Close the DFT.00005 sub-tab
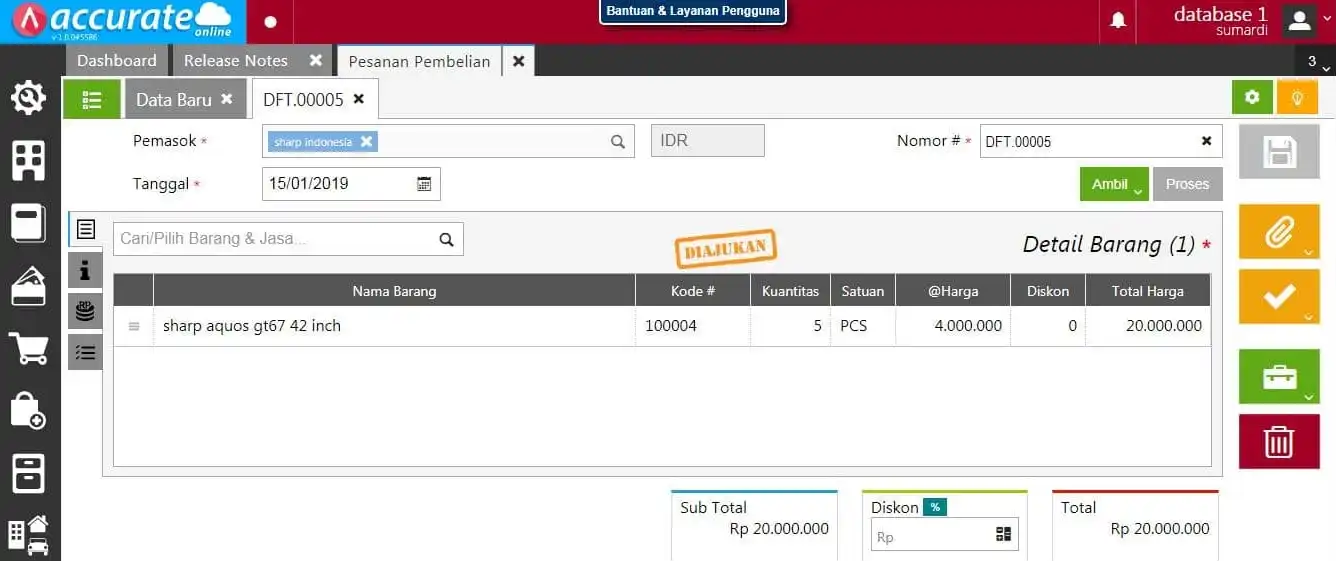The width and height of the screenshot is (1336, 561). [x=359, y=99]
